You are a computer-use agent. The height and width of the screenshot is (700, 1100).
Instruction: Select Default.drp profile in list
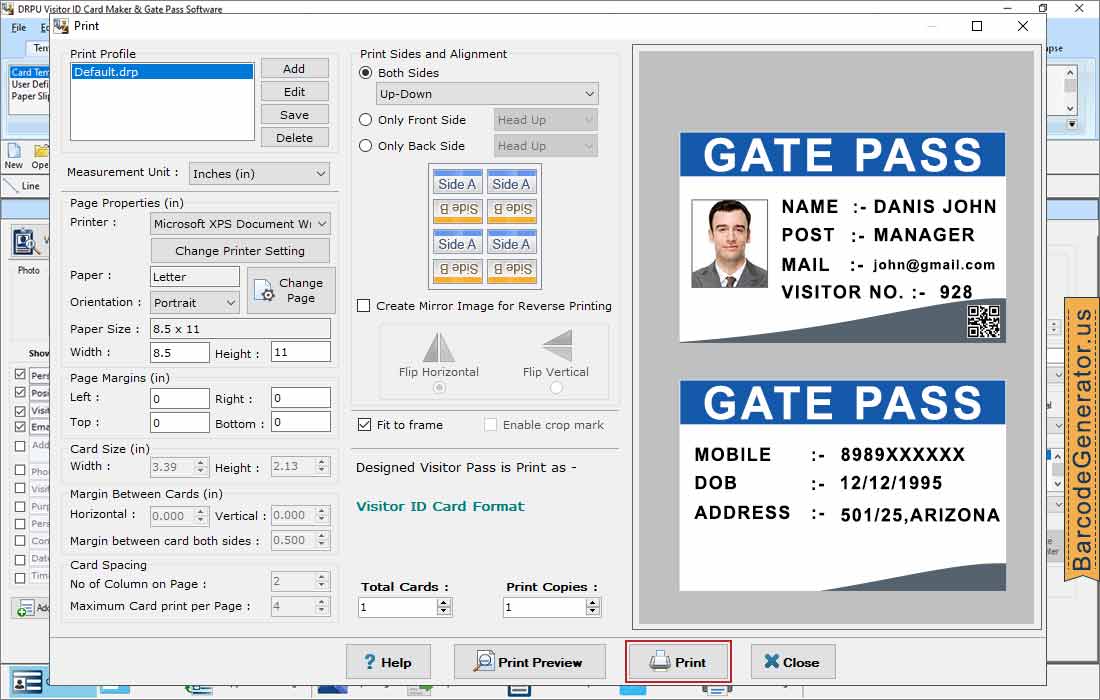tap(162, 72)
